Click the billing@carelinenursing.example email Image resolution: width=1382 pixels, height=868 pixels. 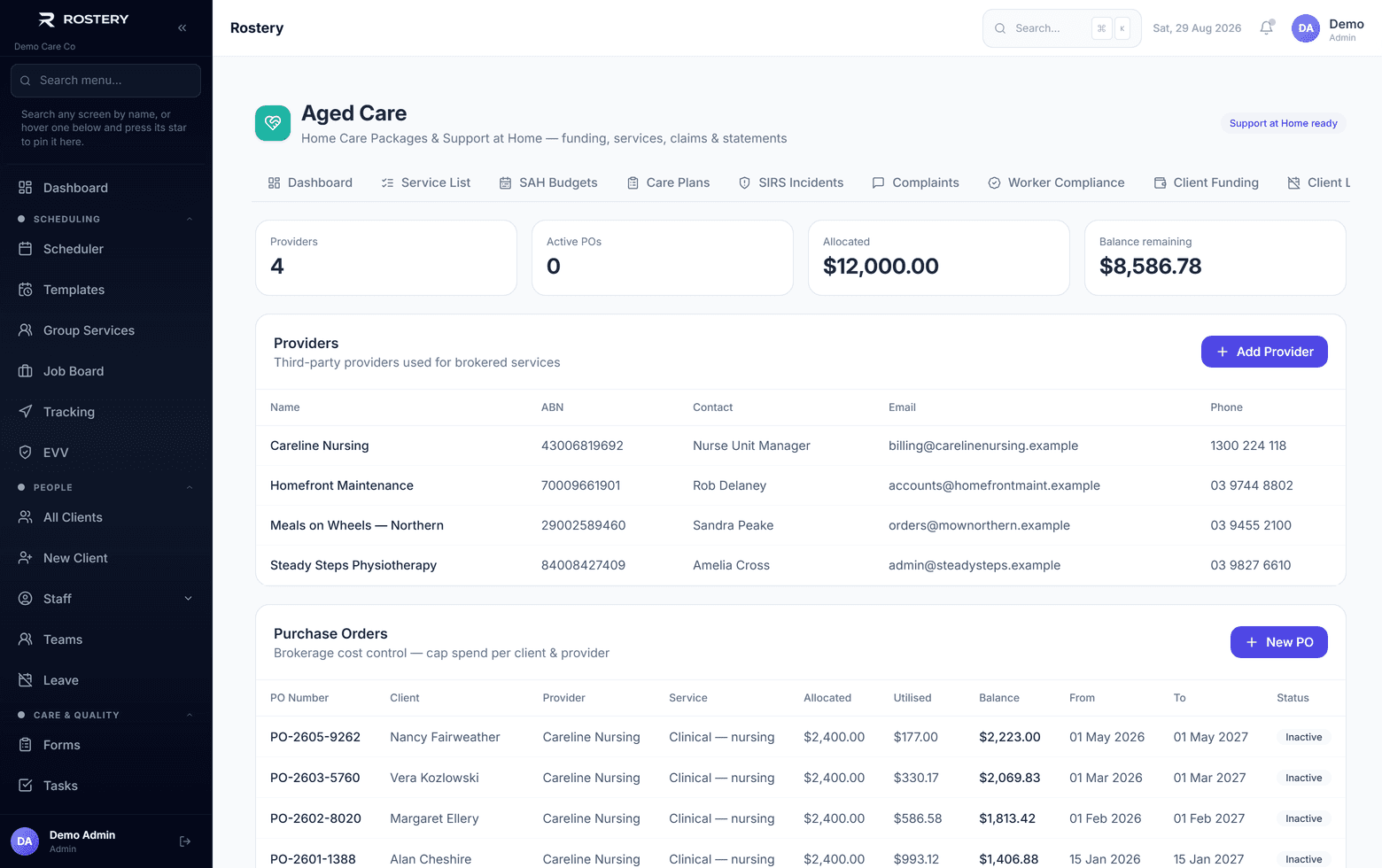point(983,446)
